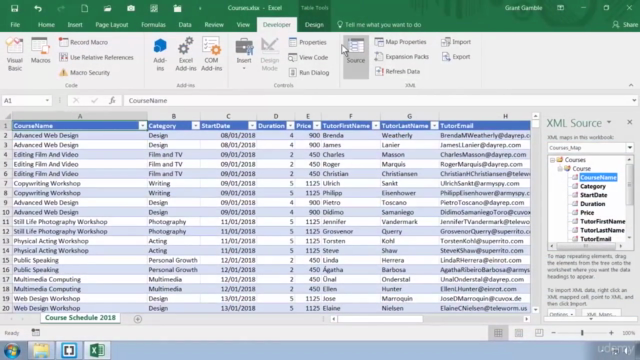Toggle Design Mode

coord(269,54)
